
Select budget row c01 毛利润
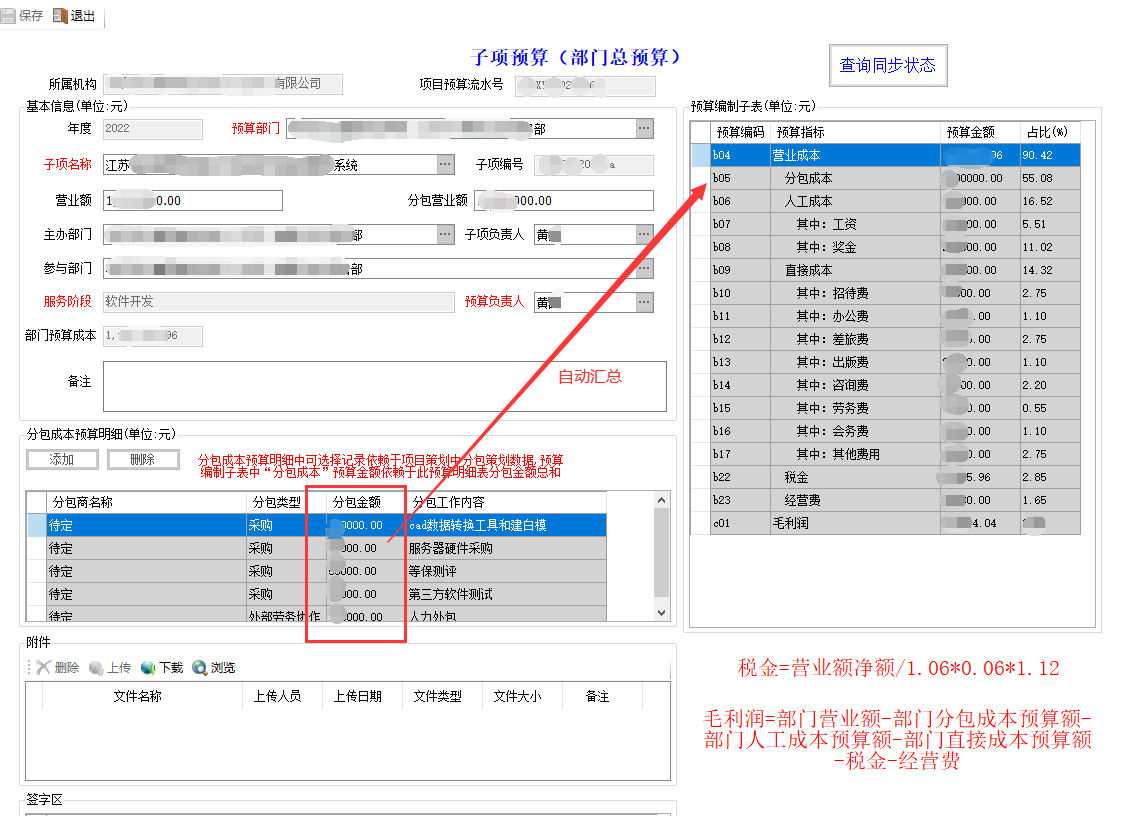[886, 524]
